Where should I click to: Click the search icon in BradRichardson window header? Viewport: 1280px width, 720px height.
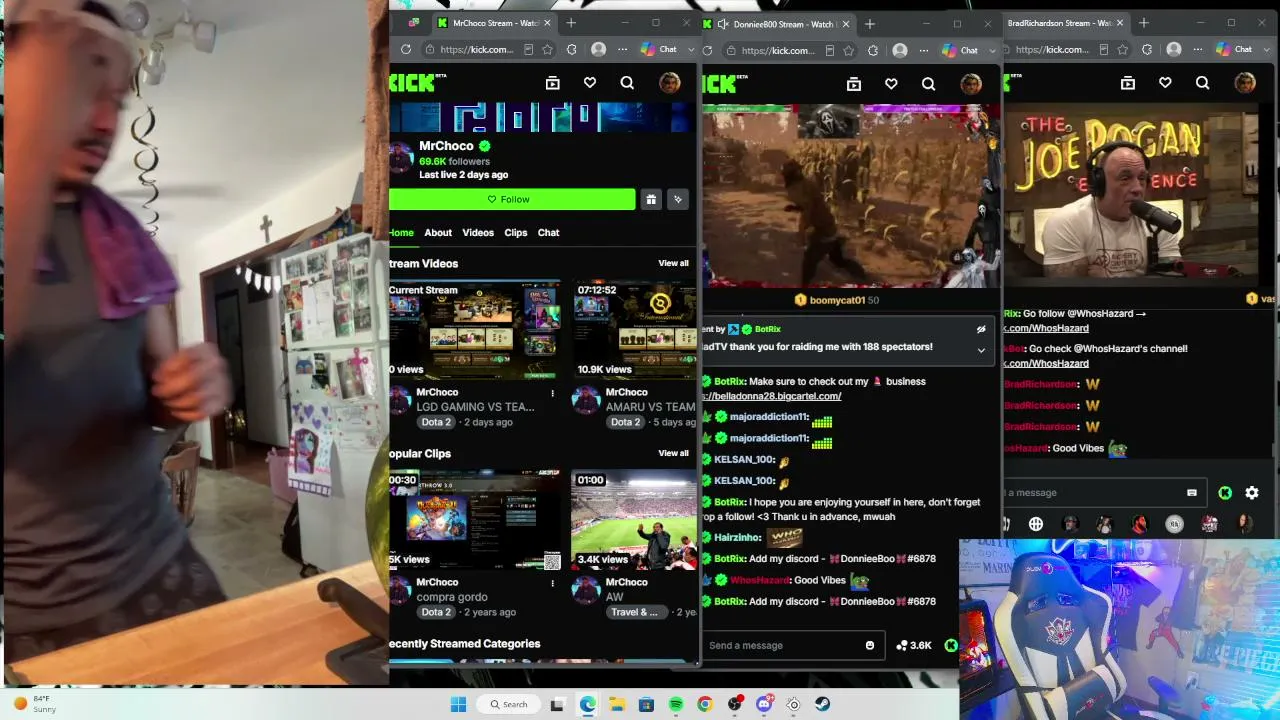[x=1203, y=83]
